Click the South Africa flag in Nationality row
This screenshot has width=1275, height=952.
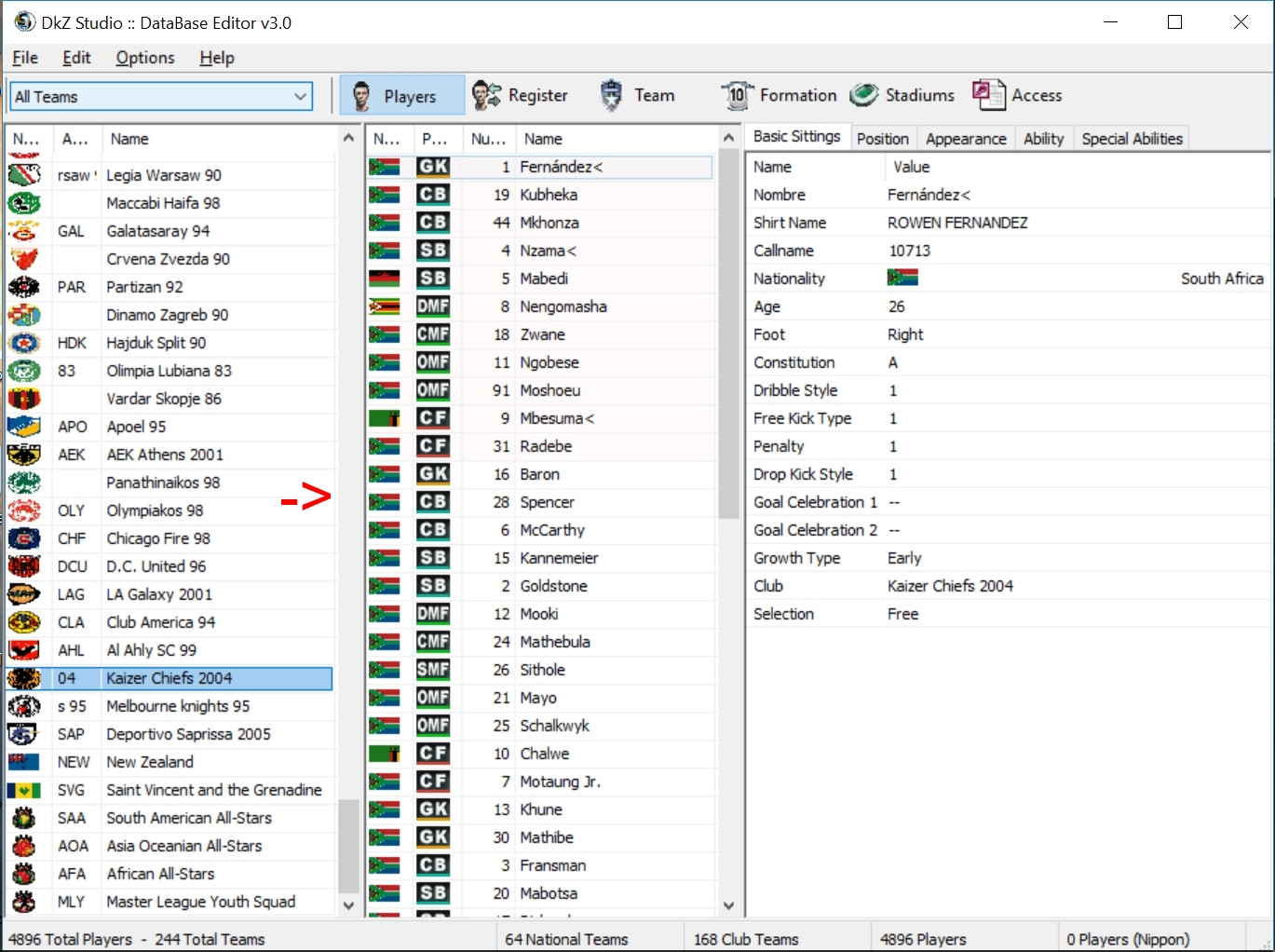coord(902,279)
